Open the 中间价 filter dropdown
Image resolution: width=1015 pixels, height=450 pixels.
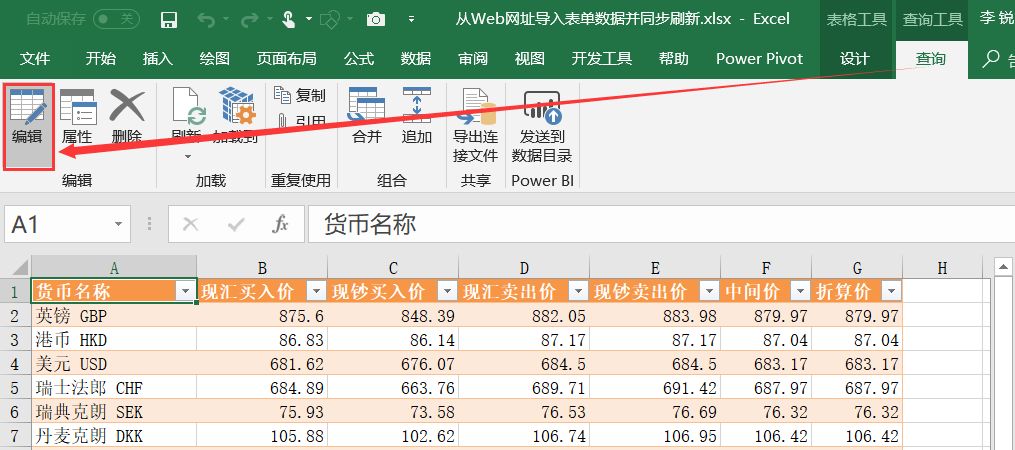pyautogui.click(x=801, y=292)
